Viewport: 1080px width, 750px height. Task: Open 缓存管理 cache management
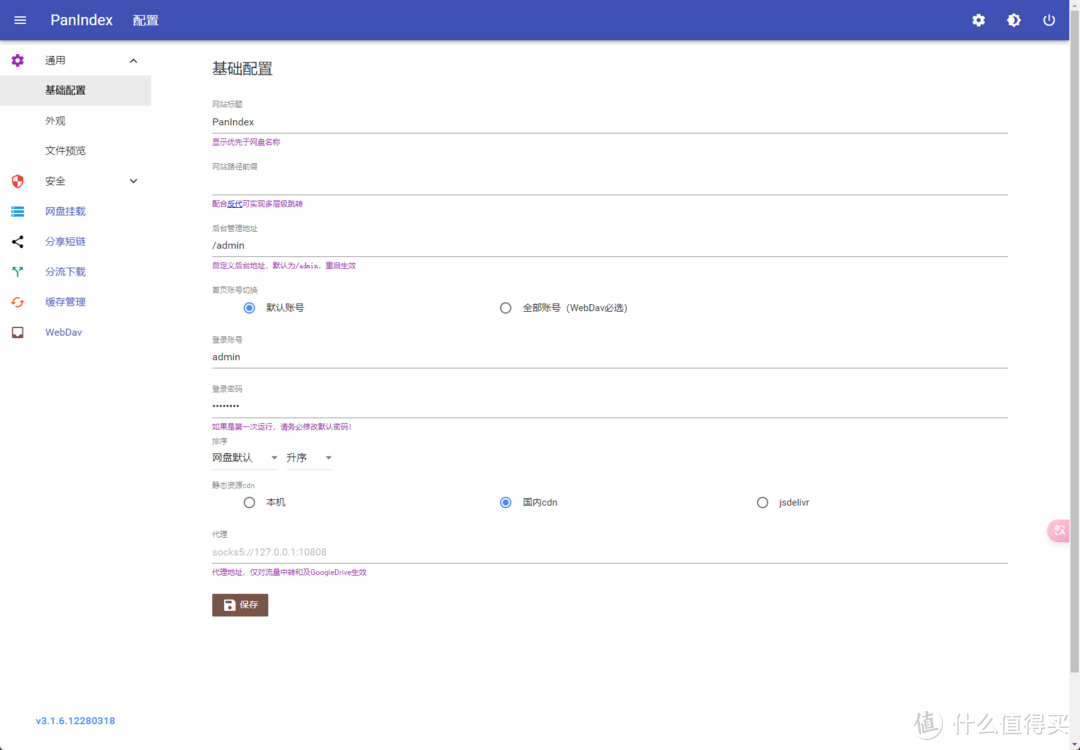tap(65, 301)
